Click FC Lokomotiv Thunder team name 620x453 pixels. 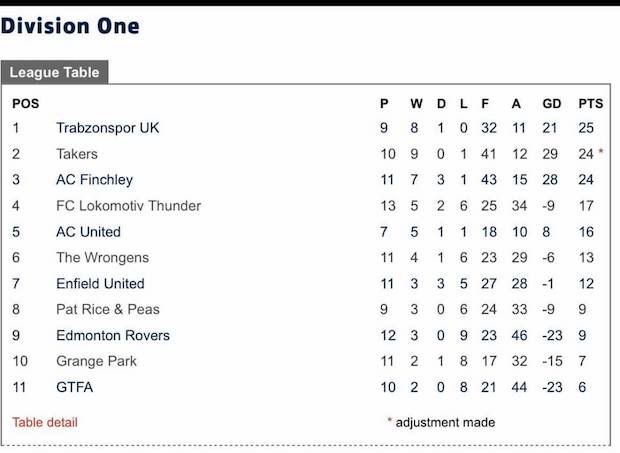[129, 206]
